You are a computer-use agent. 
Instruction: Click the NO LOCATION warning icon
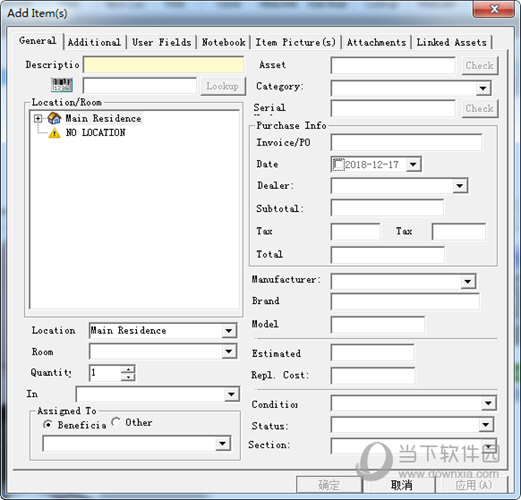pyautogui.click(x=54, y=133)
